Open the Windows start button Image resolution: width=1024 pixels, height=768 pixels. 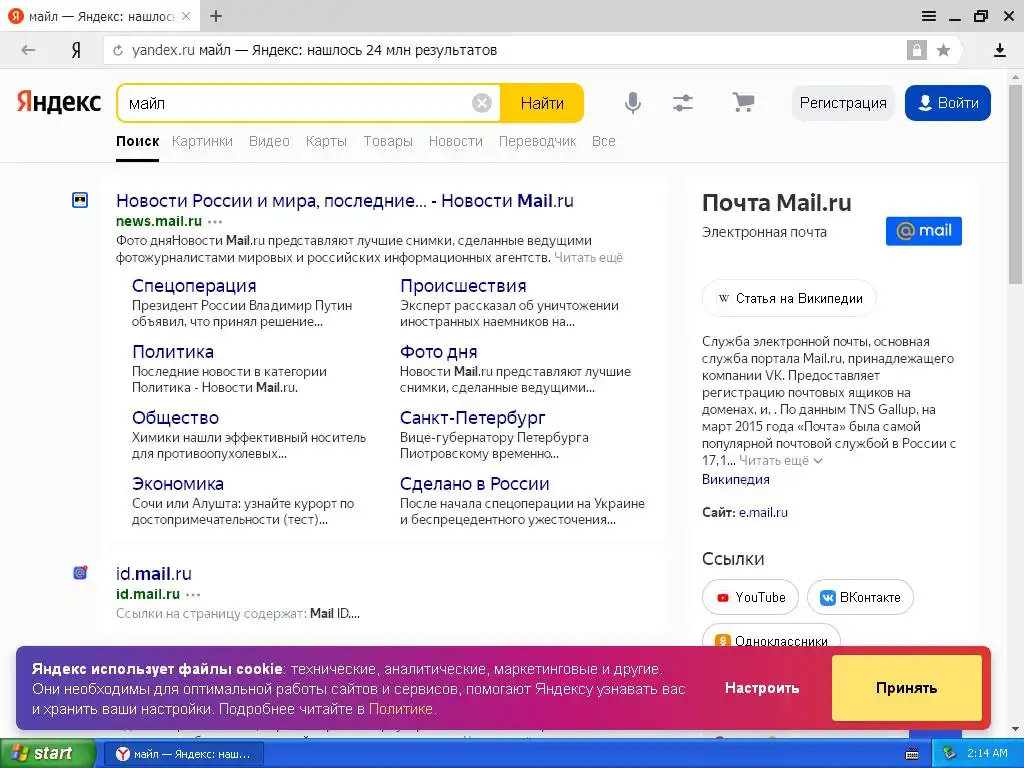tap(47, 753)
